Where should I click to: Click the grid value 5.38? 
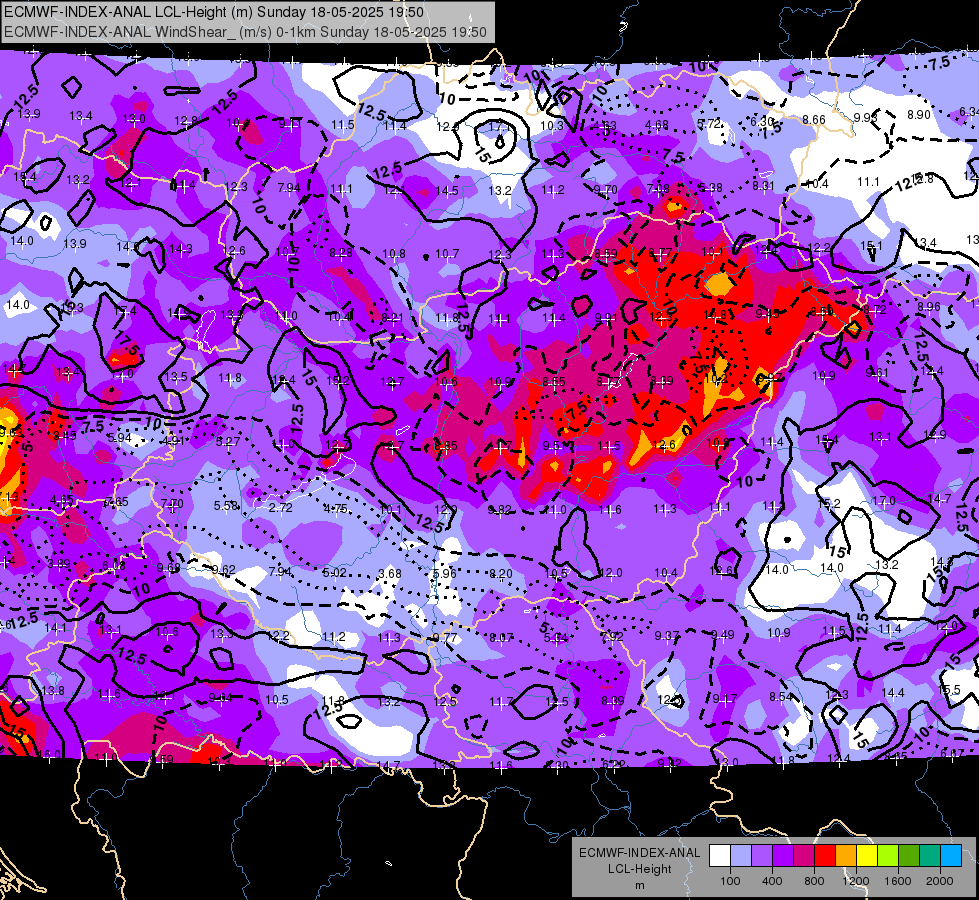coord(711,187)
